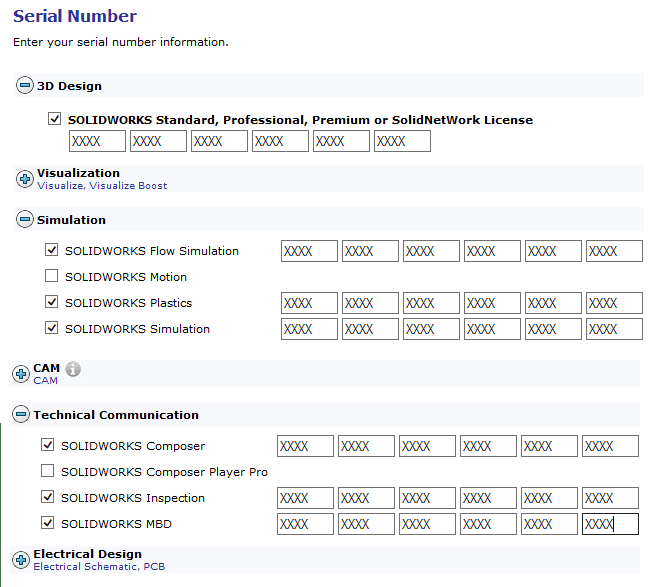The image size is (654, 587).
Task: Click first serial field for 3D Design license
Action: (x=97, y=141)
